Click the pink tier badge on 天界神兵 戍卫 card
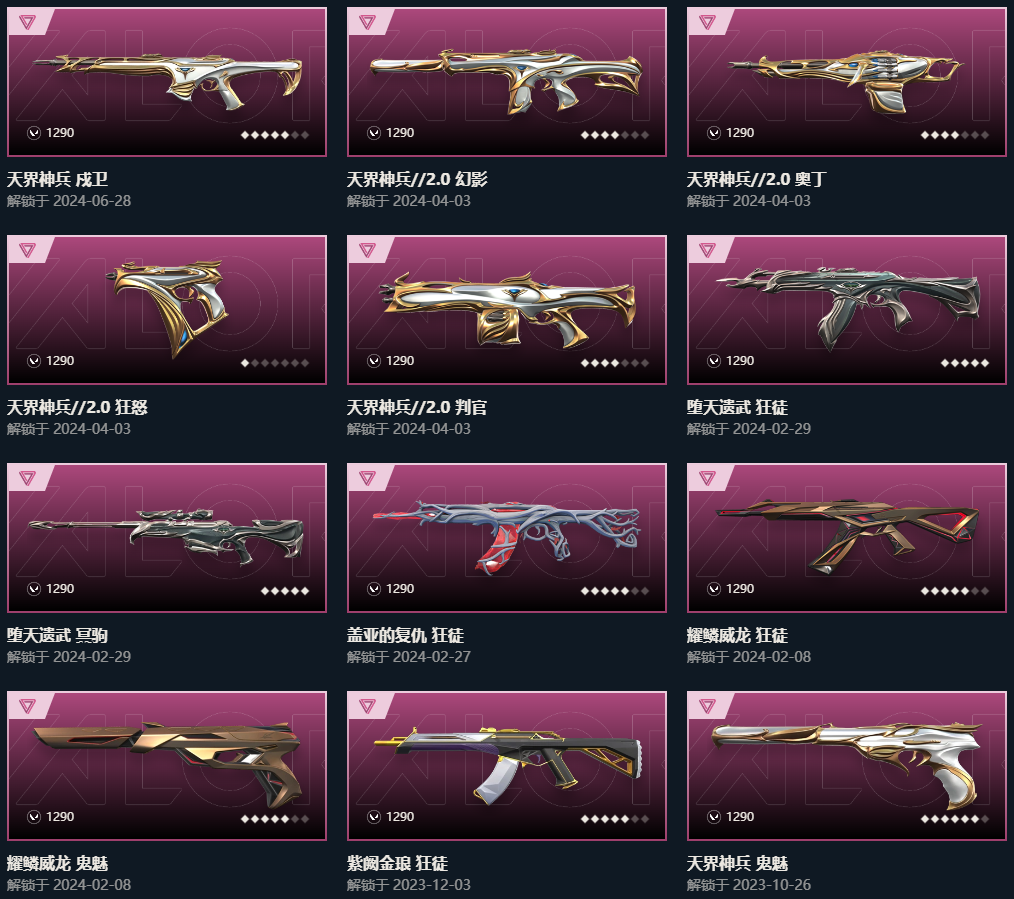 point(27,23)
